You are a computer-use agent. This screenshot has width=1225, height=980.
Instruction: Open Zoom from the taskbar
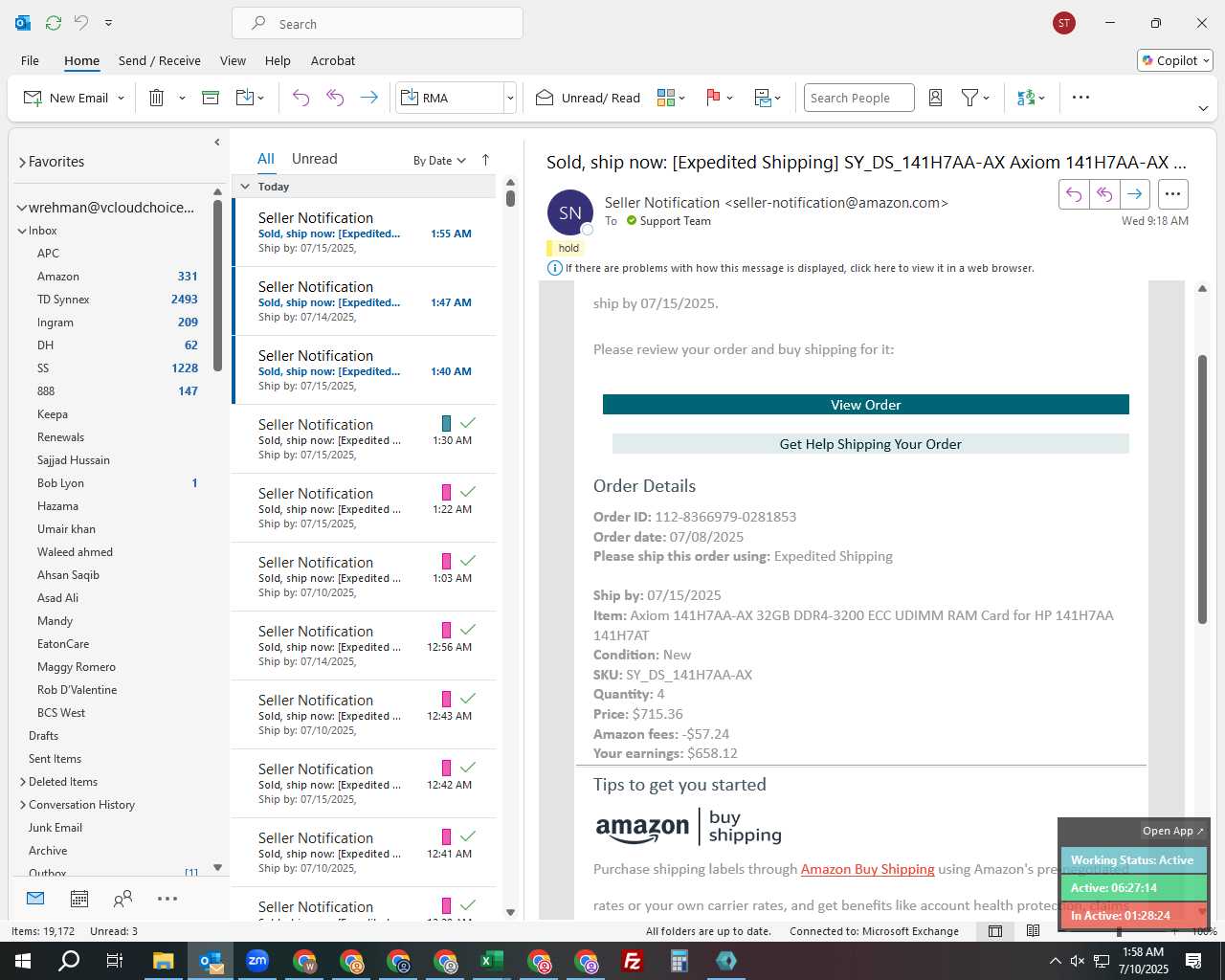257,961
